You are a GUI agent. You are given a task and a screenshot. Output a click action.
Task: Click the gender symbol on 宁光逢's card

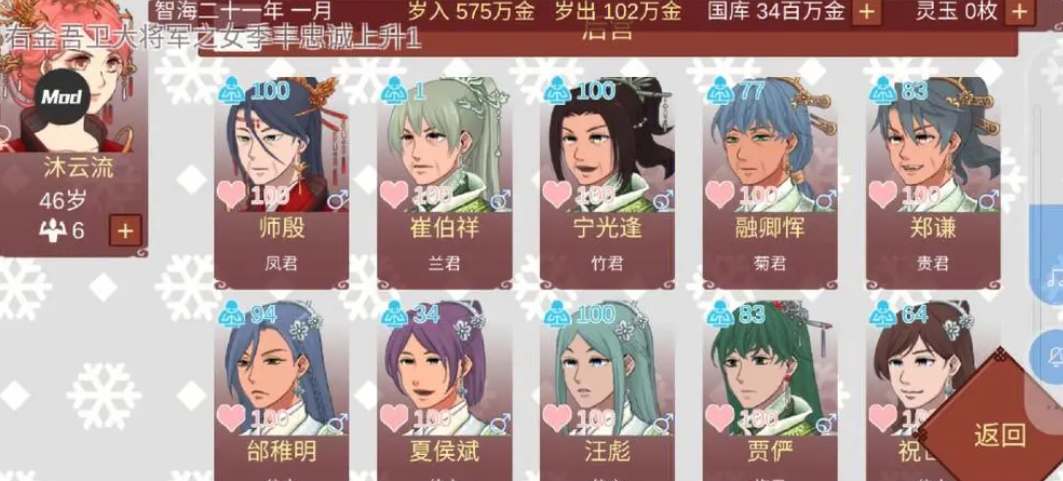[x=662, y=200]
